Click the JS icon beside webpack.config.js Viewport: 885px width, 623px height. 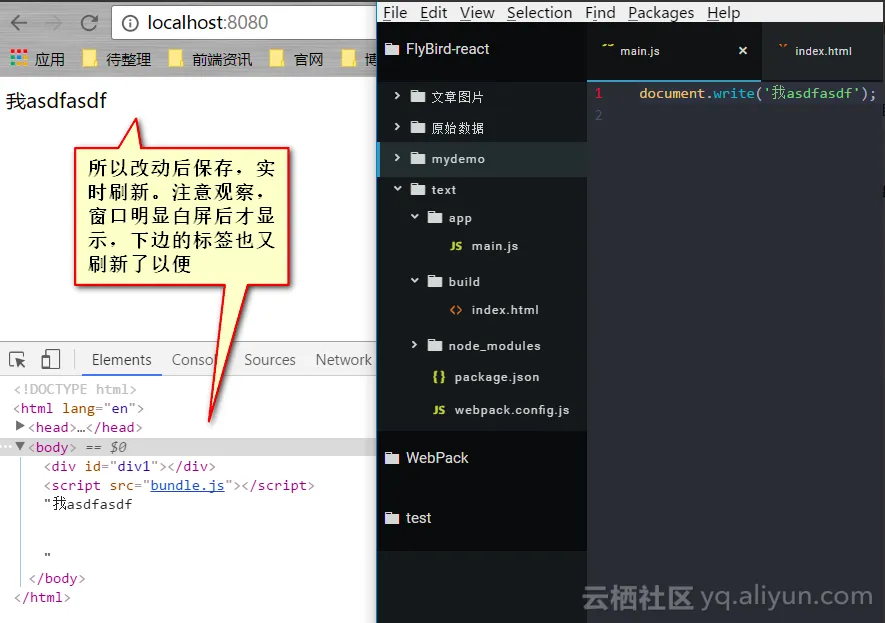[x=439, y=410]
